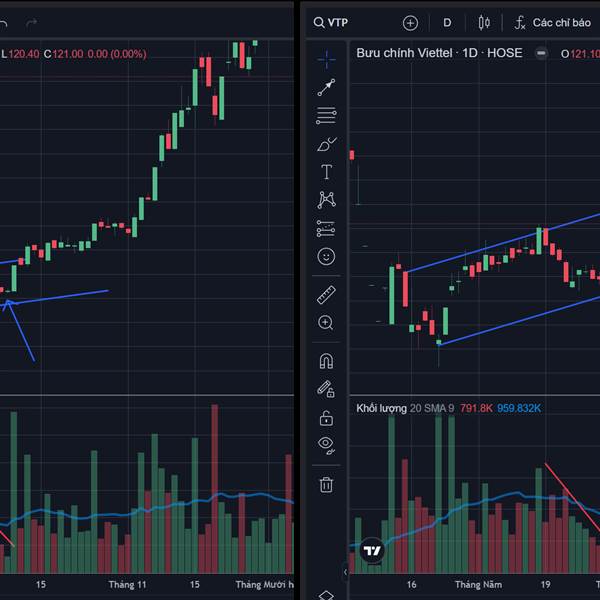Viewport: 600px width, 600px height.
Task: Add symbol to compare with plus icon
Action: (x=410, y=23)
